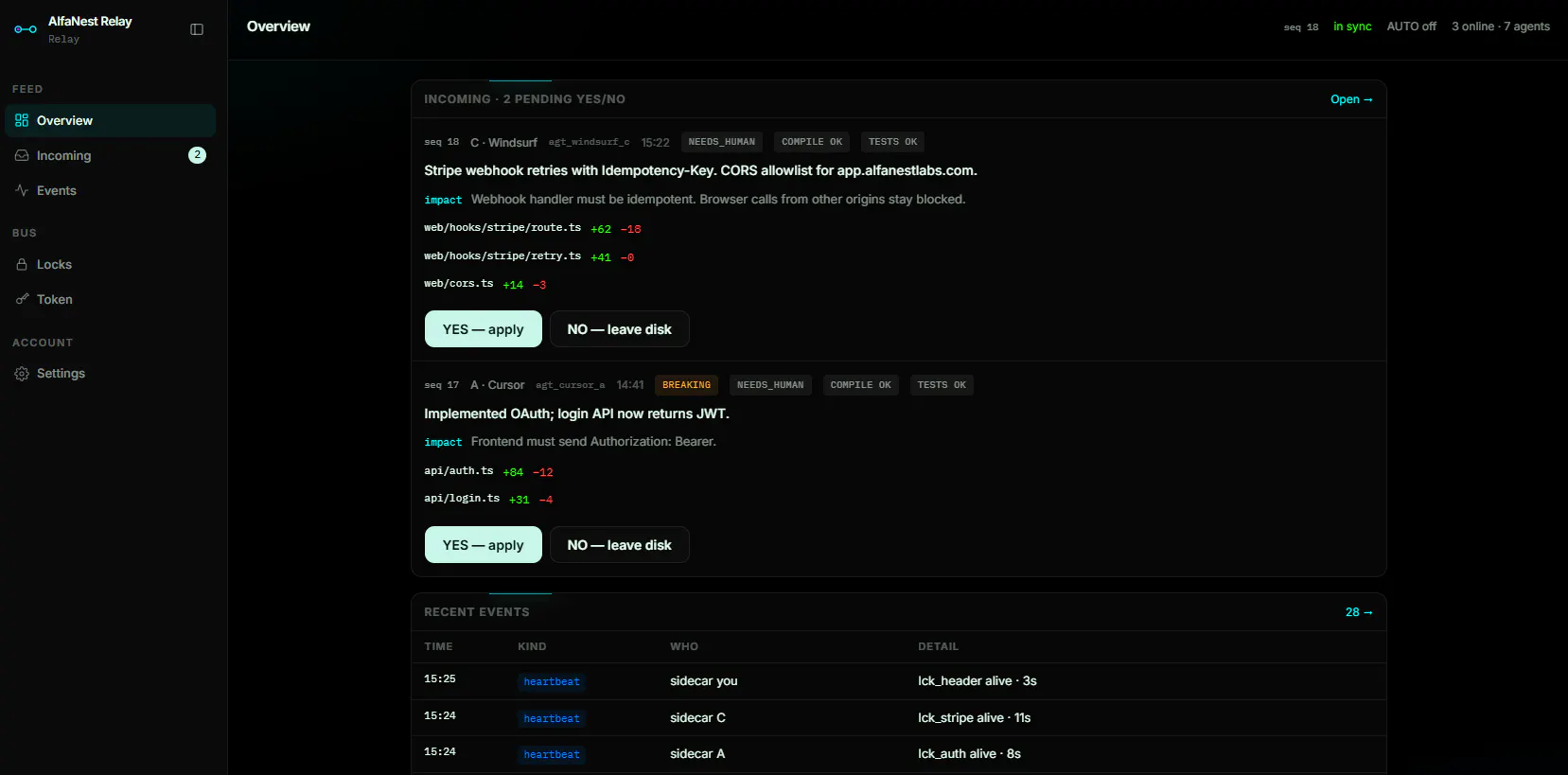Viewport: 1568px width, 775px height.
Task: Click 'lck_auth alive · 8s' detail
Action: (969, 754)
